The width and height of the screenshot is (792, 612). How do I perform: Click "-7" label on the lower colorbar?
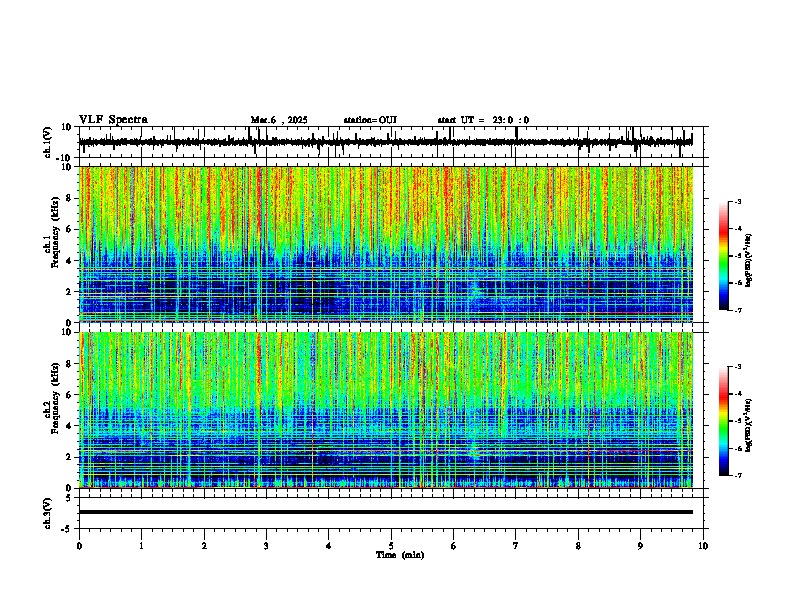[x=737, y=475]
